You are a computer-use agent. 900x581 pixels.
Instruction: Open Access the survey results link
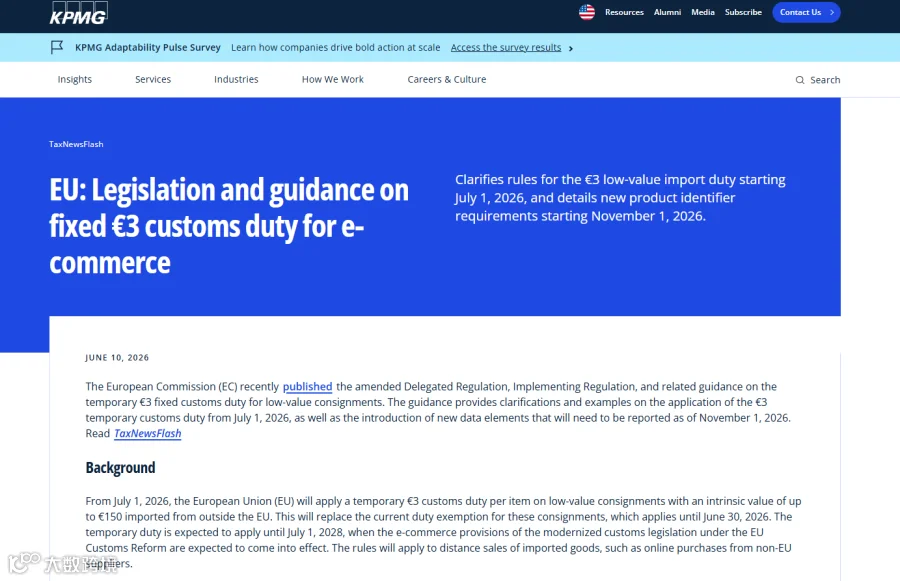click(x=506, y=48)
